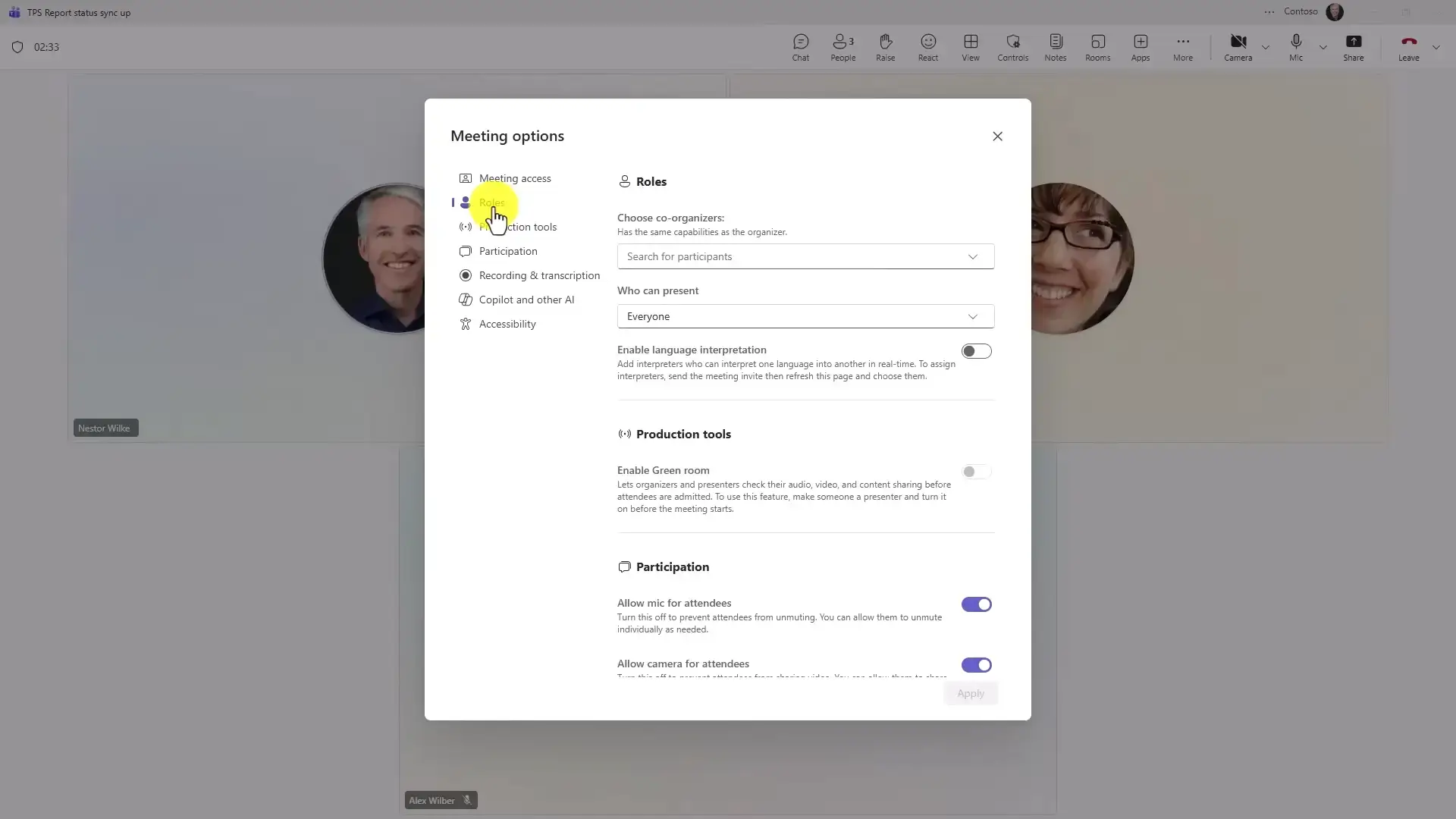Select the Roles section in sidebar
The width and height of the screenshot is (1456, 819).
491,202
